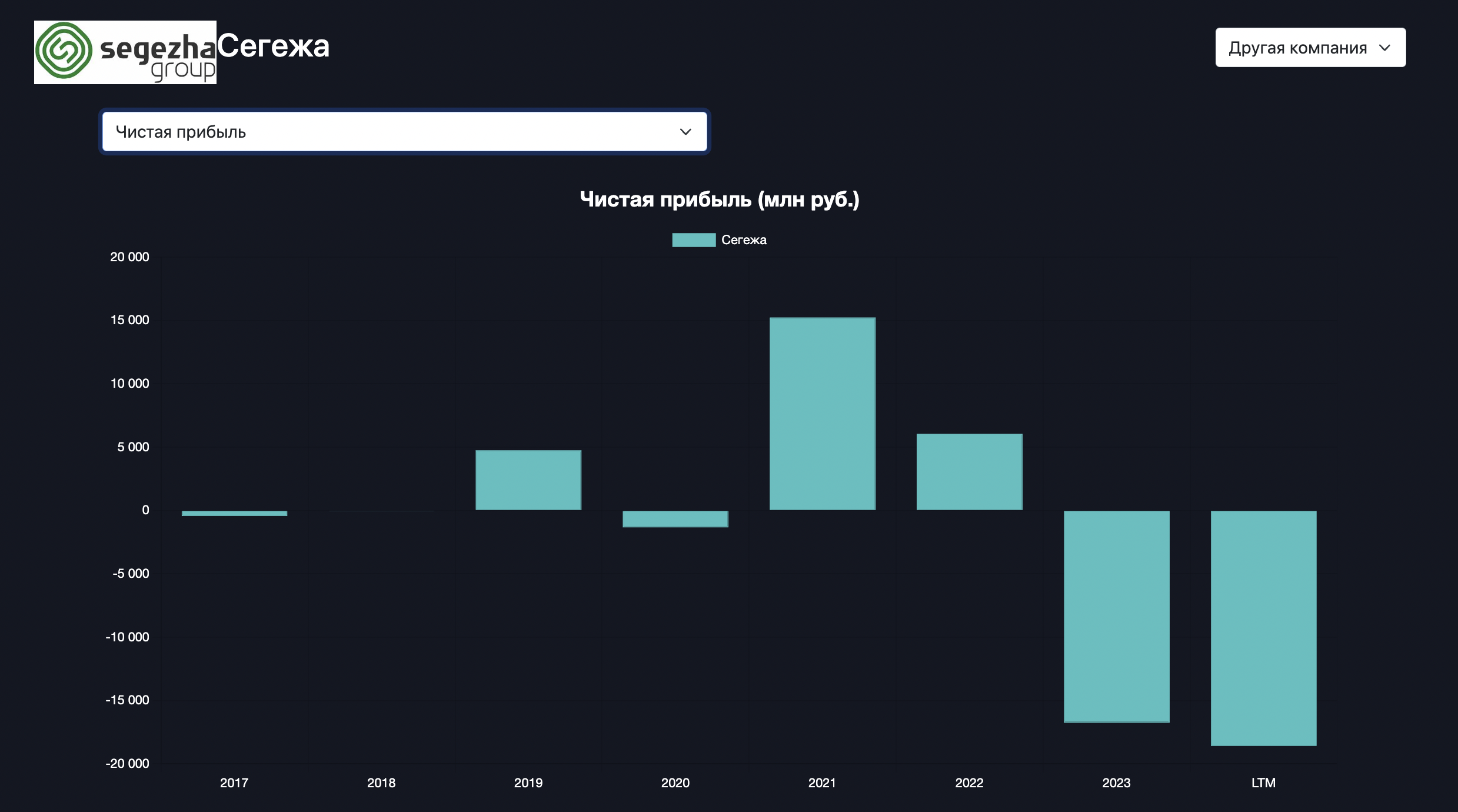Select the 2020 negative bar
Screen dimensions: 1458x812
click(x=675, y=518)
